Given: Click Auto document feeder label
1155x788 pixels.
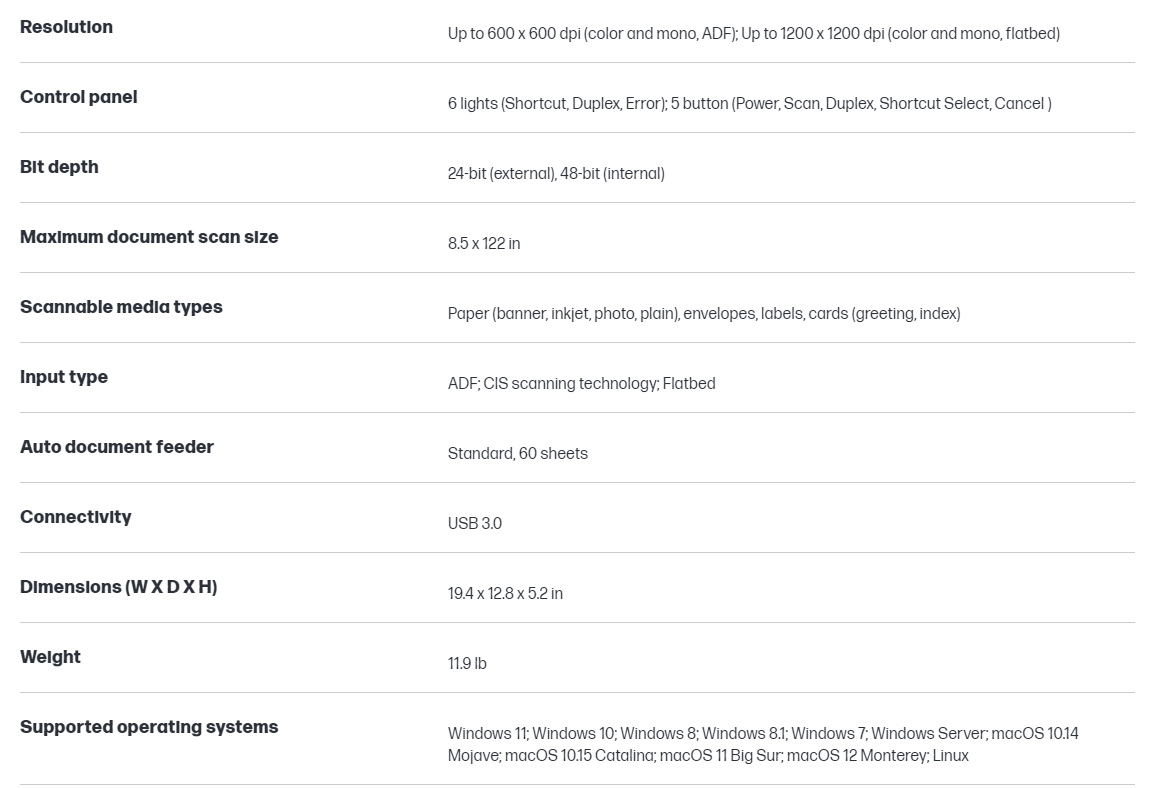Looking at the screenshot, I should [117, 447].
